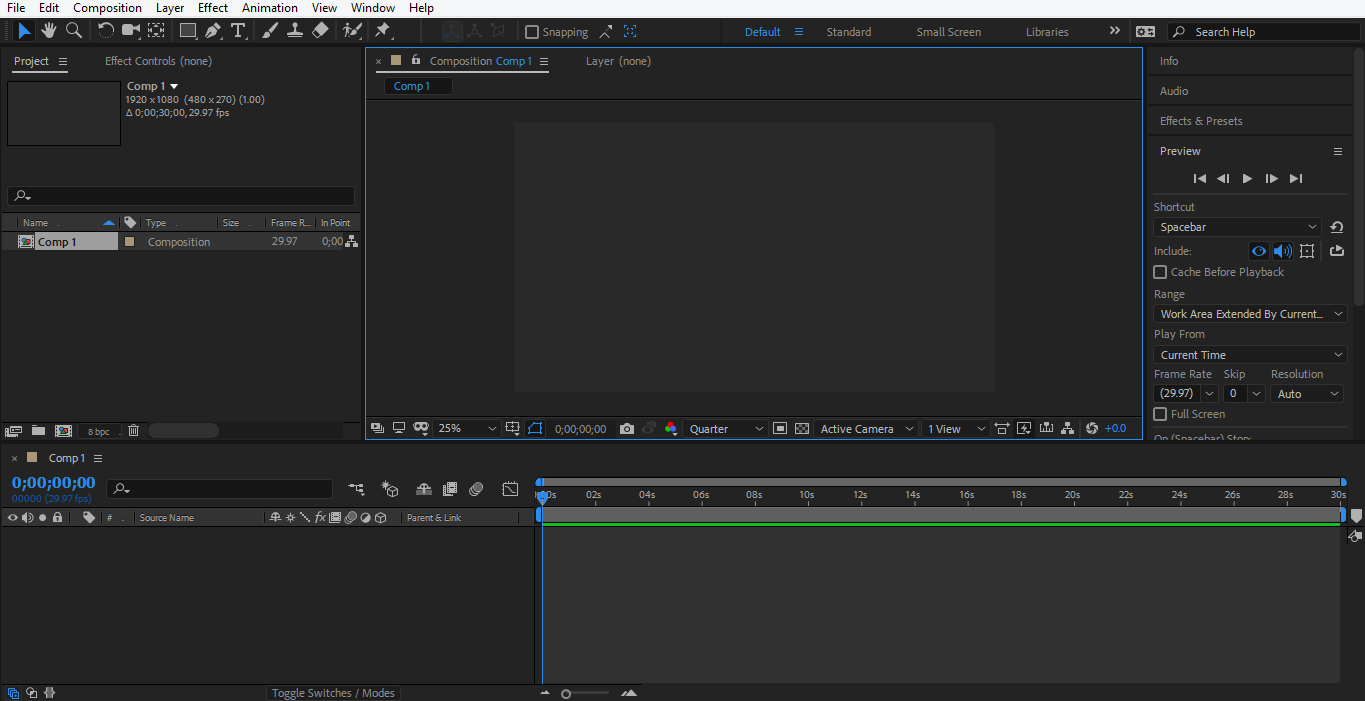
Task: Toggle include audio speaker in Preview panel
Action: (1282, 251)
